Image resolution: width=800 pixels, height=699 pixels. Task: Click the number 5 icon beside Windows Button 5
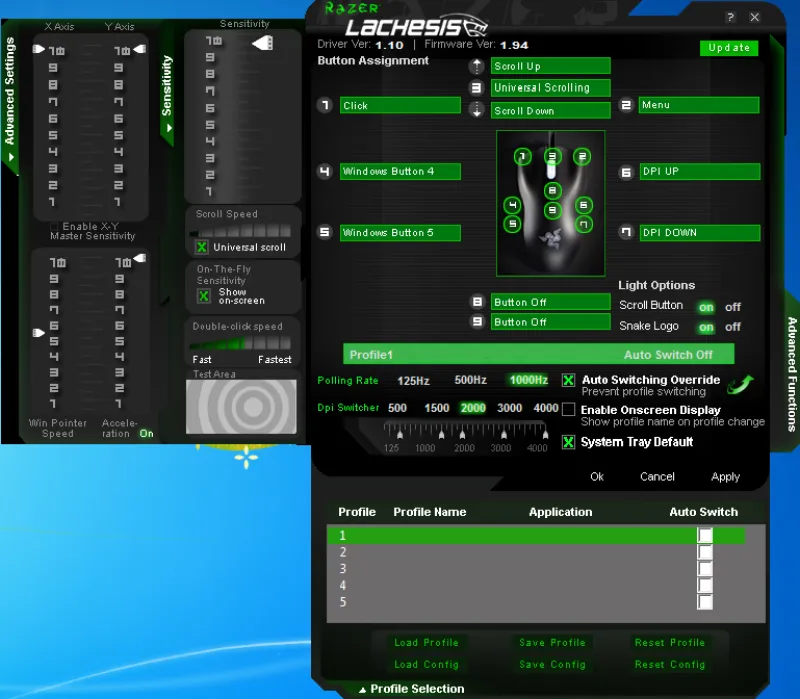324,232
